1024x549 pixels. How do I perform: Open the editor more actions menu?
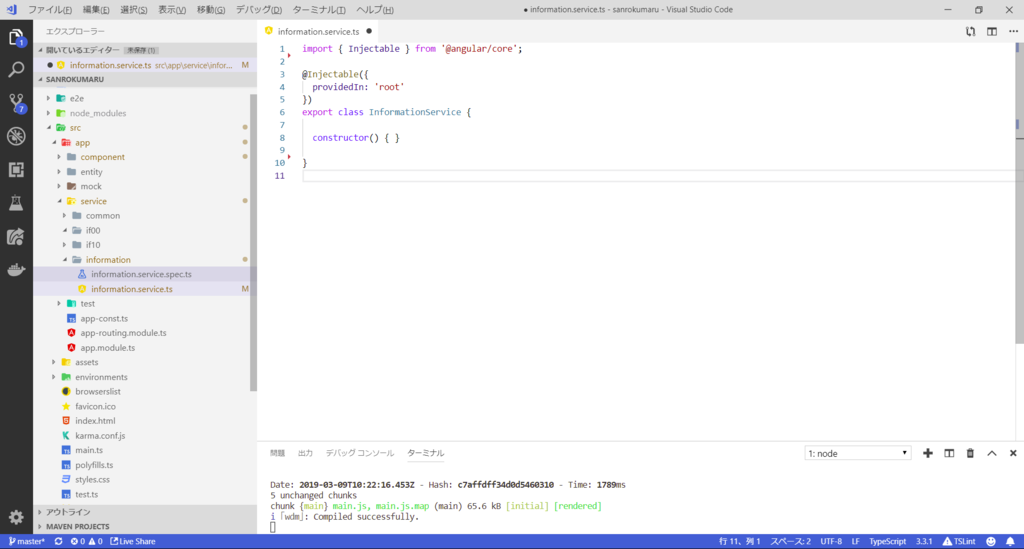1013,31
